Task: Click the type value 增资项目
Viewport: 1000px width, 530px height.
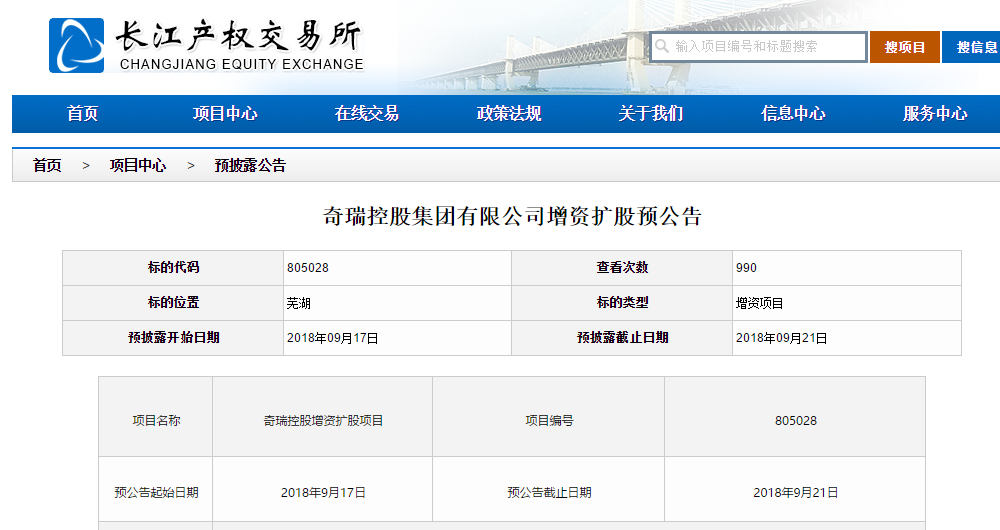Action: 760,304
